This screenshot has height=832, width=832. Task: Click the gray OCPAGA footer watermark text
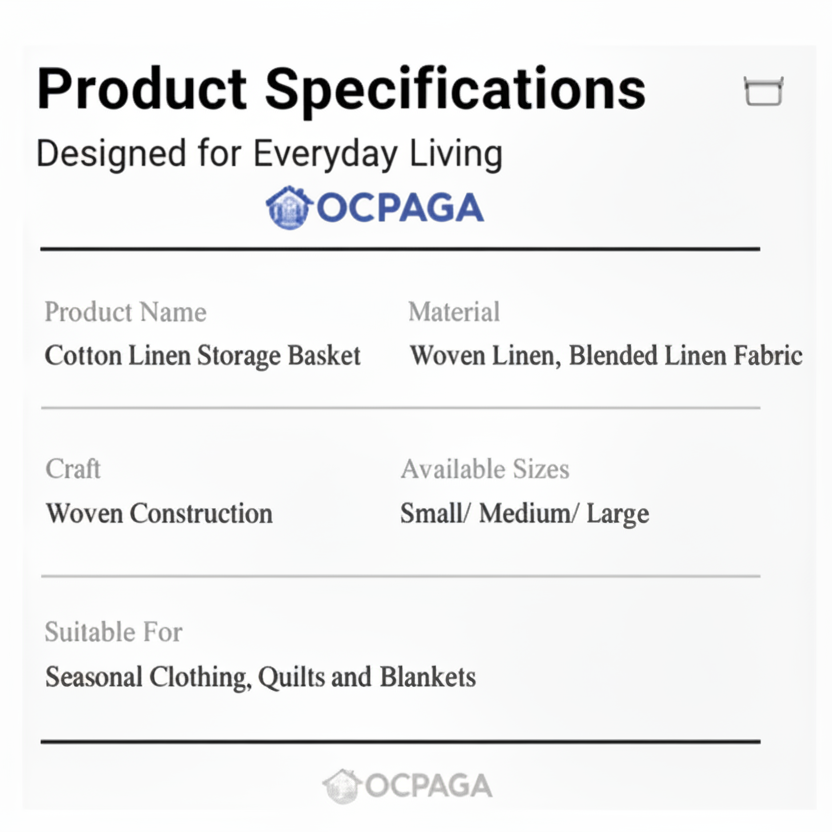coord(428,786)
